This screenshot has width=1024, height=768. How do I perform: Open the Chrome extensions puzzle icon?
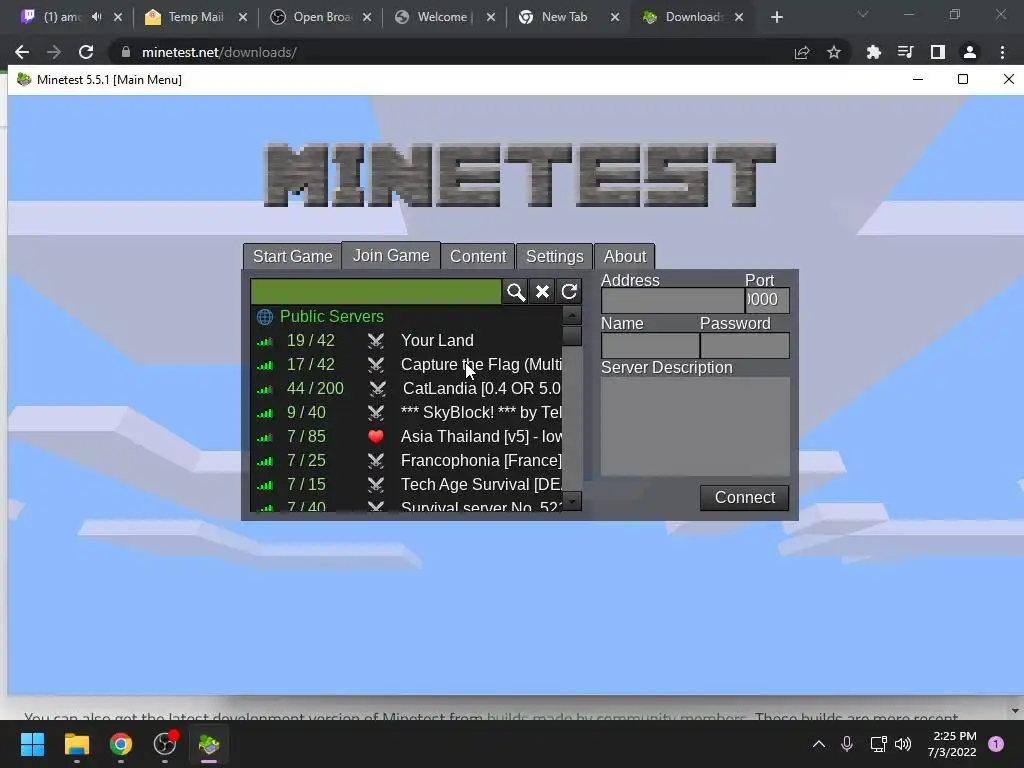tap(873, 52)
